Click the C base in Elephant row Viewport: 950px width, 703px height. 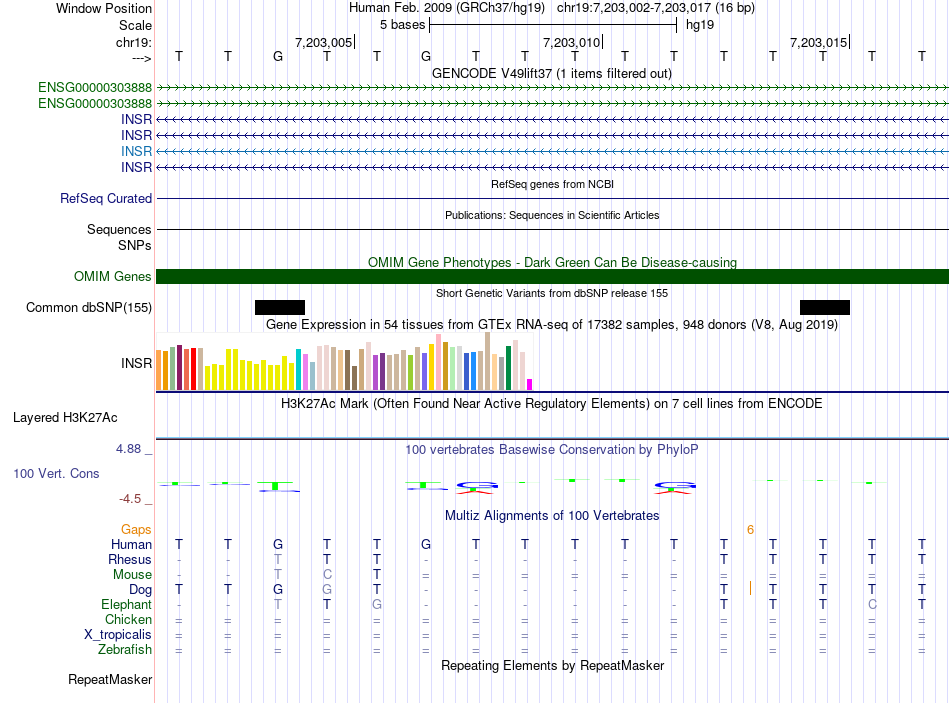[x=872, y=604]
